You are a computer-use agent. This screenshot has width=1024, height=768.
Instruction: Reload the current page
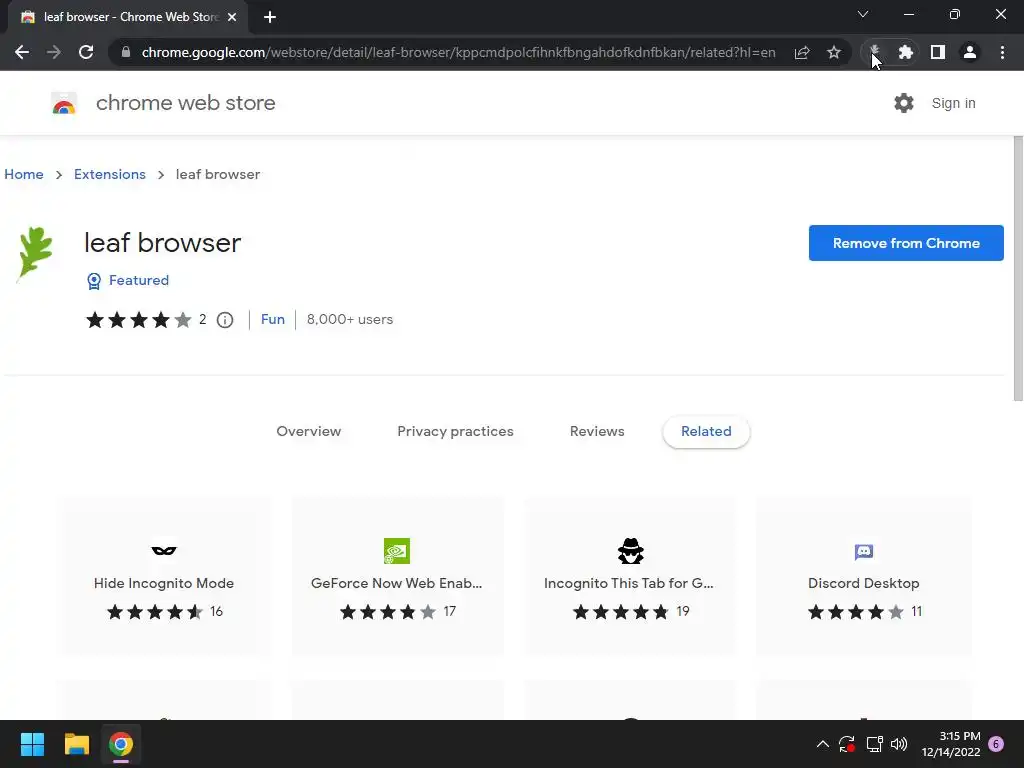(86, 52)
